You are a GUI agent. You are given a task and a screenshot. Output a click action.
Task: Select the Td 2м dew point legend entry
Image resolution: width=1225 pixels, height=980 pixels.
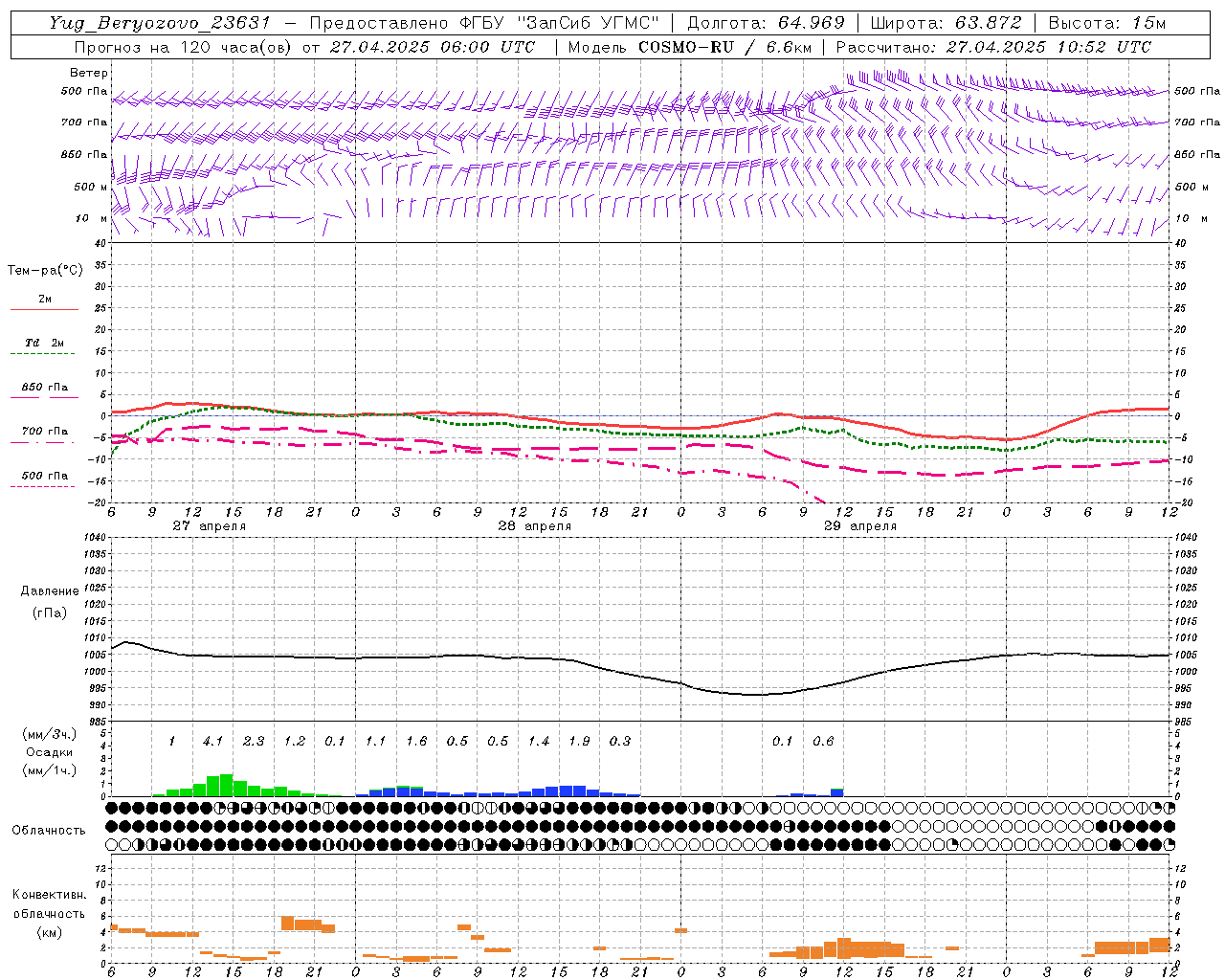(x=44, y=343)
